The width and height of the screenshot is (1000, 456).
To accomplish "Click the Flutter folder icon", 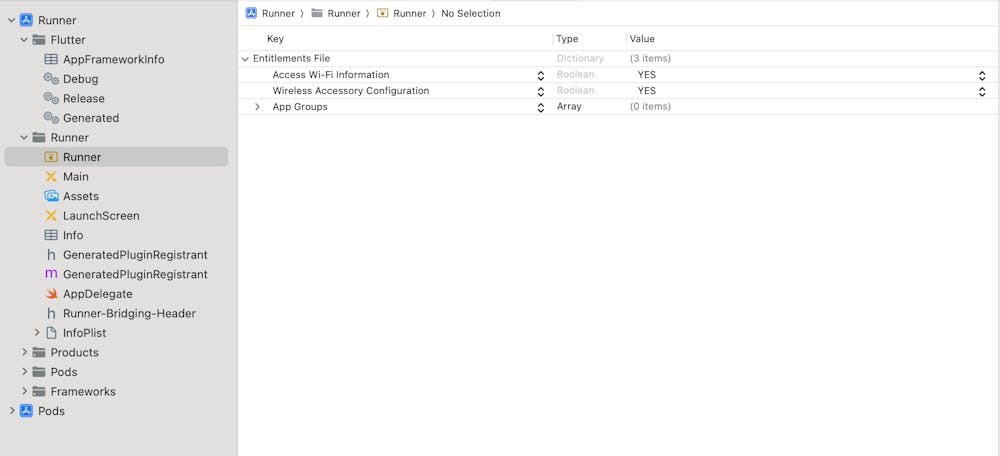I will tap(39, 40).
